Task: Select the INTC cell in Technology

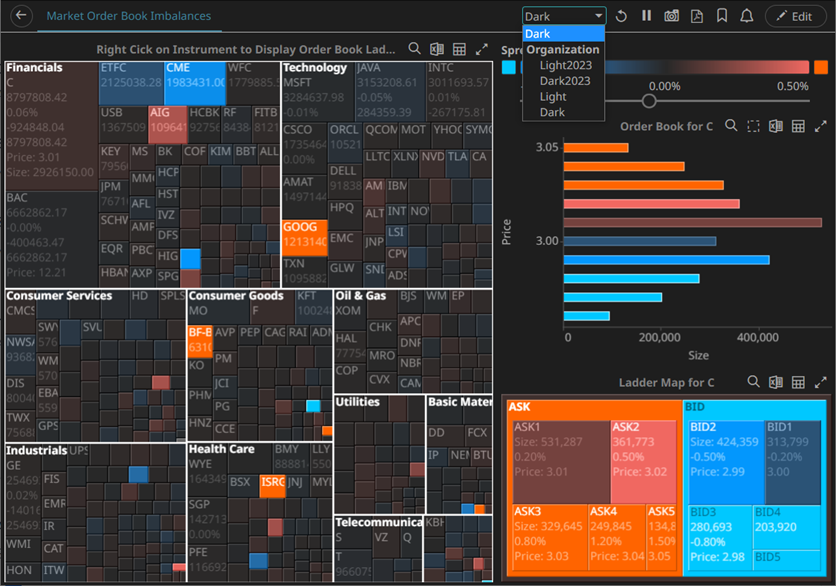Action: click(x=459, y=91)
